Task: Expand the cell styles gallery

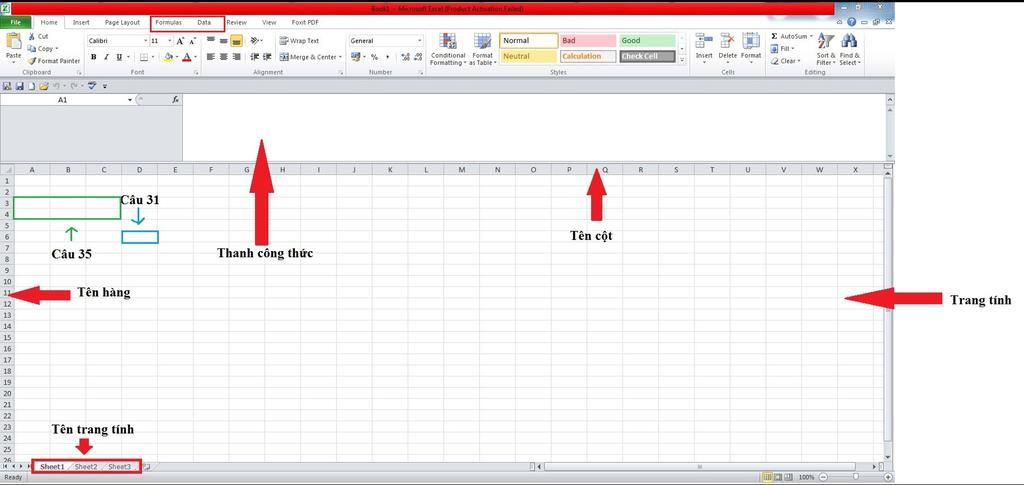Action: tap(682, 60)
